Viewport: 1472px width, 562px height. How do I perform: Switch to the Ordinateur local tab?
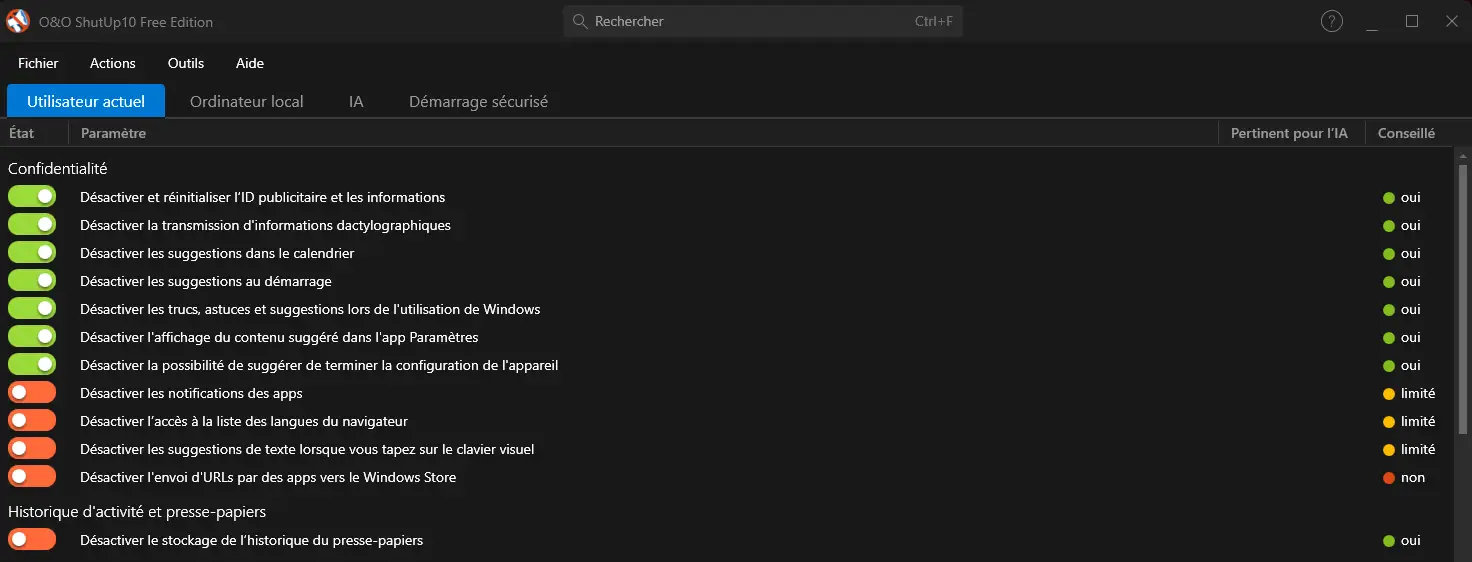coord(247,101)
